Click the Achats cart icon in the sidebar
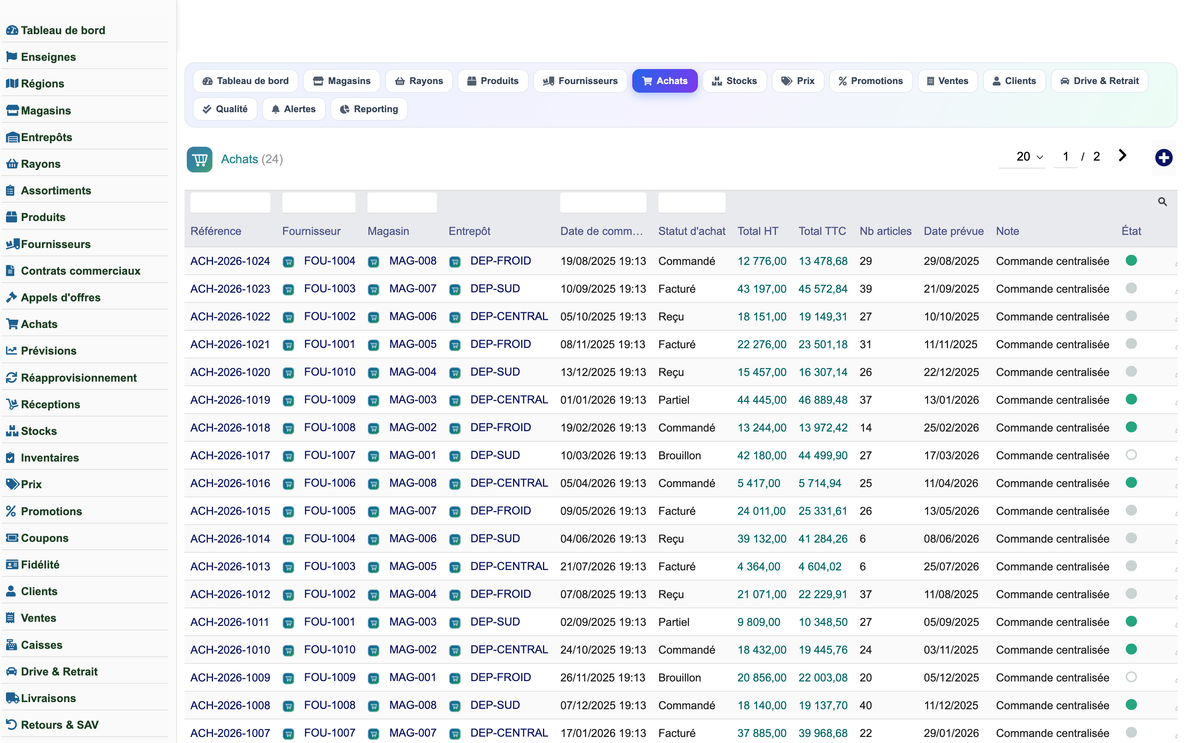 coord(12,324)
